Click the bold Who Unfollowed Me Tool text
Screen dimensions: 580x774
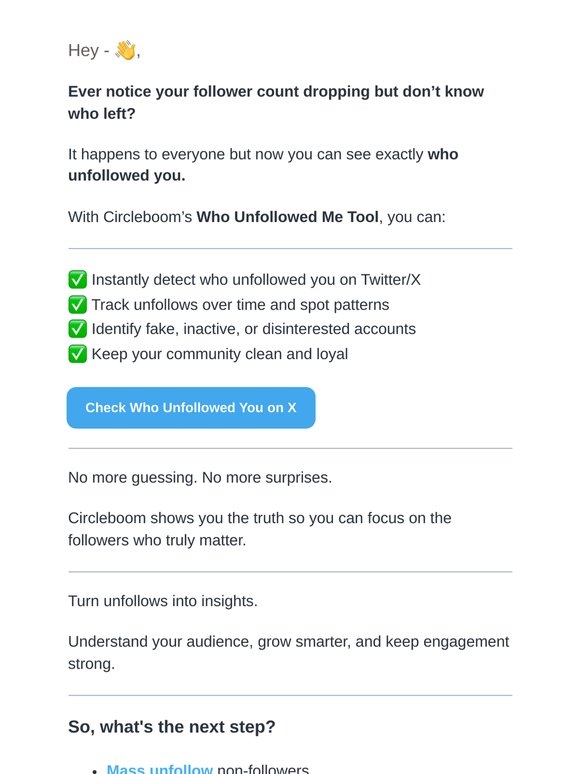(x=288, y=217)
